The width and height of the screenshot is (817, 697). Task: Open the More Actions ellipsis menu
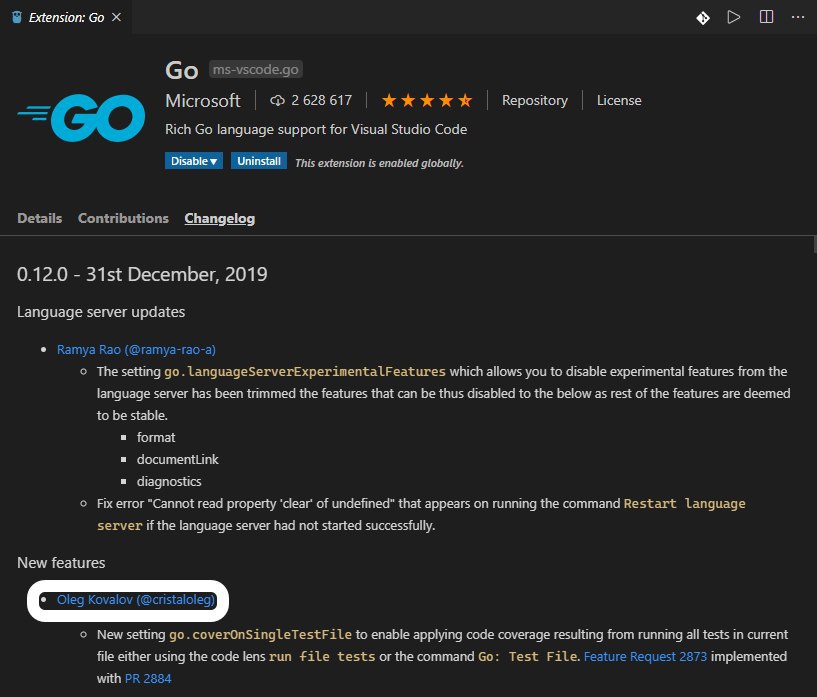click(x=798, y=17)
